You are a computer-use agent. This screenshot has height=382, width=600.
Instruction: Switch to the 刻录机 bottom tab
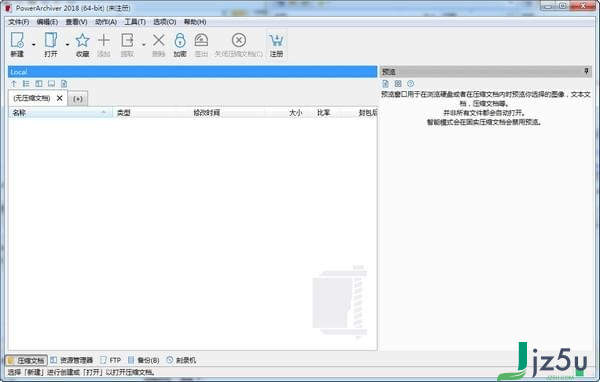(181, 360)
